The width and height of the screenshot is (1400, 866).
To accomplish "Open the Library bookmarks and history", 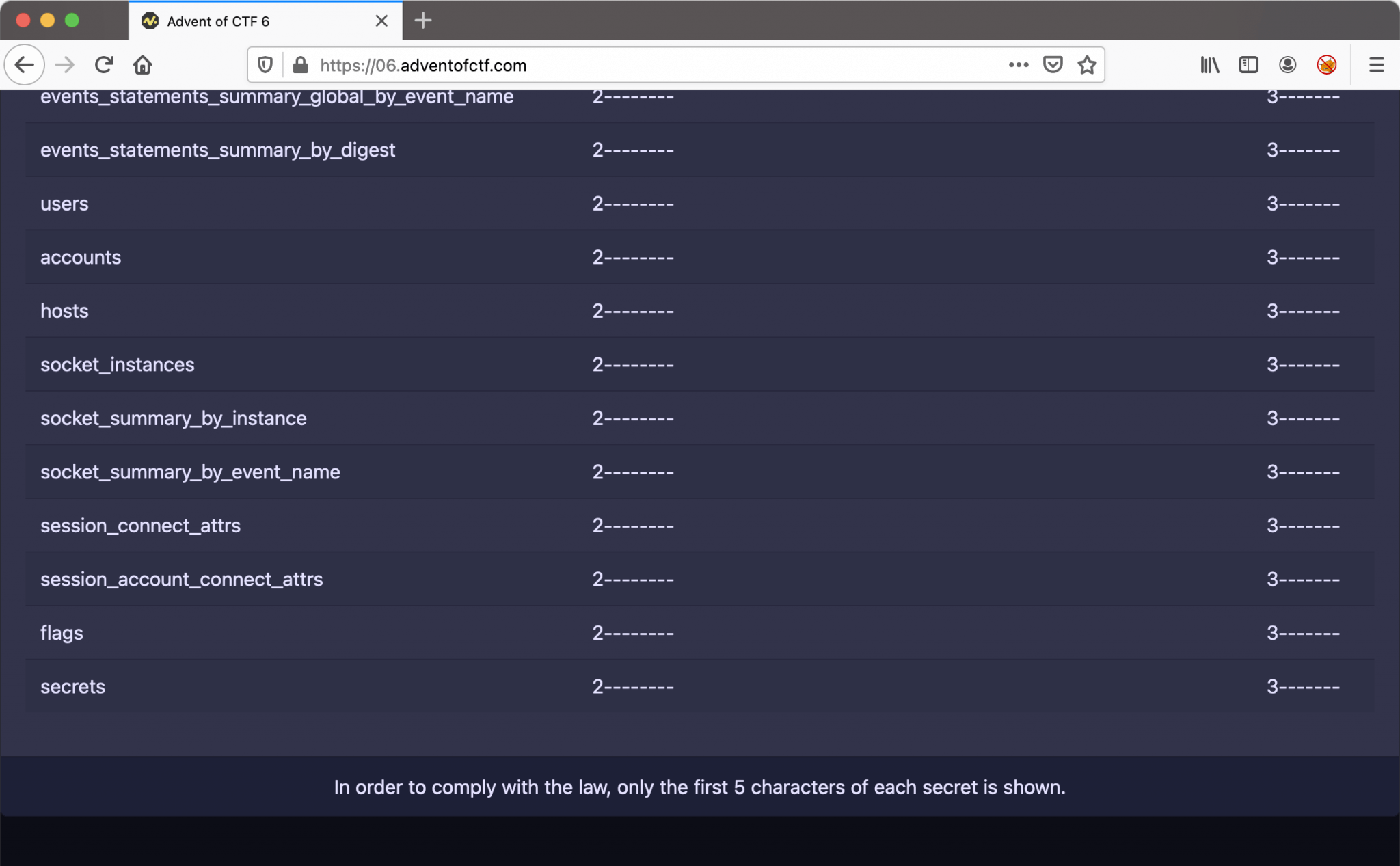I will (1210, 65).
